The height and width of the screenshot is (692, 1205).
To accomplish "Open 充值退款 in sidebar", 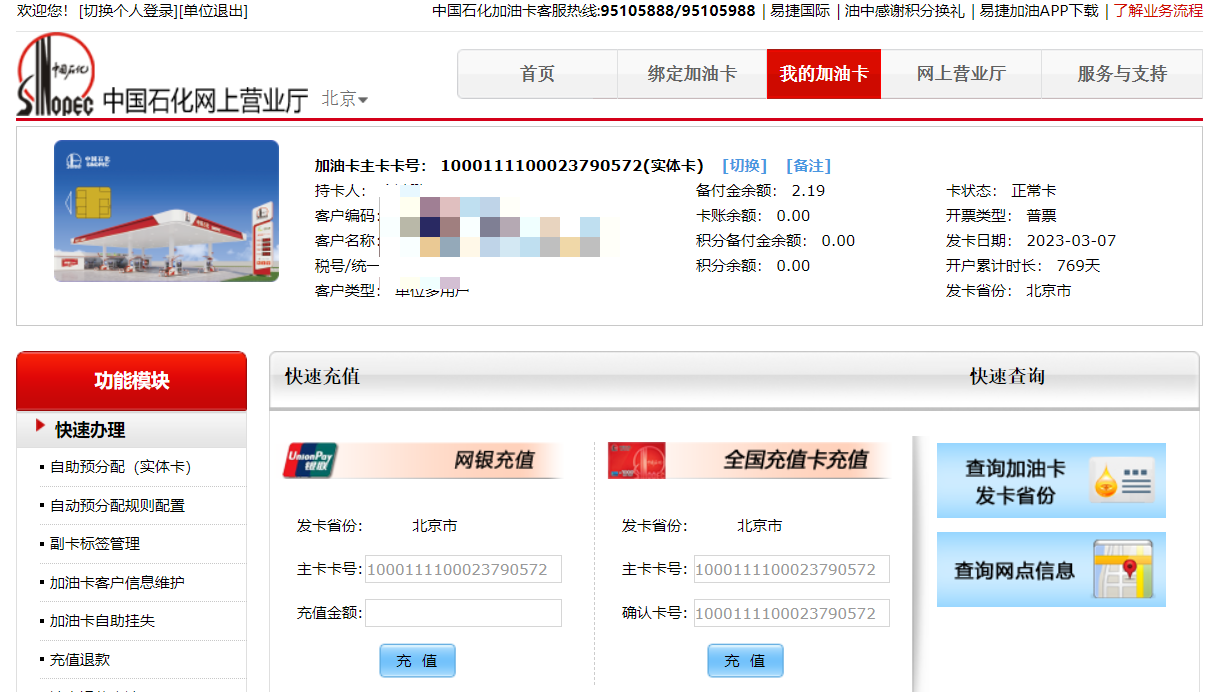I will pos(80,660).
